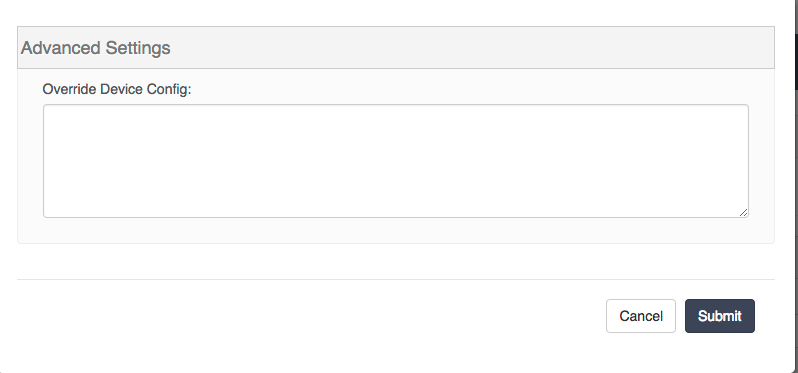The image size is (798, 373).
Task: Click the white outlined Cancel button
Action: click(641, 316)
